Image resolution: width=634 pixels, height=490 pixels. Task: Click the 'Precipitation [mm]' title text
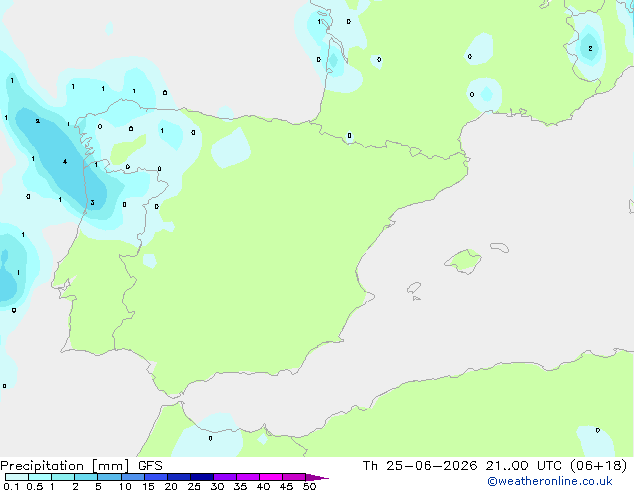tap(65, 466)
